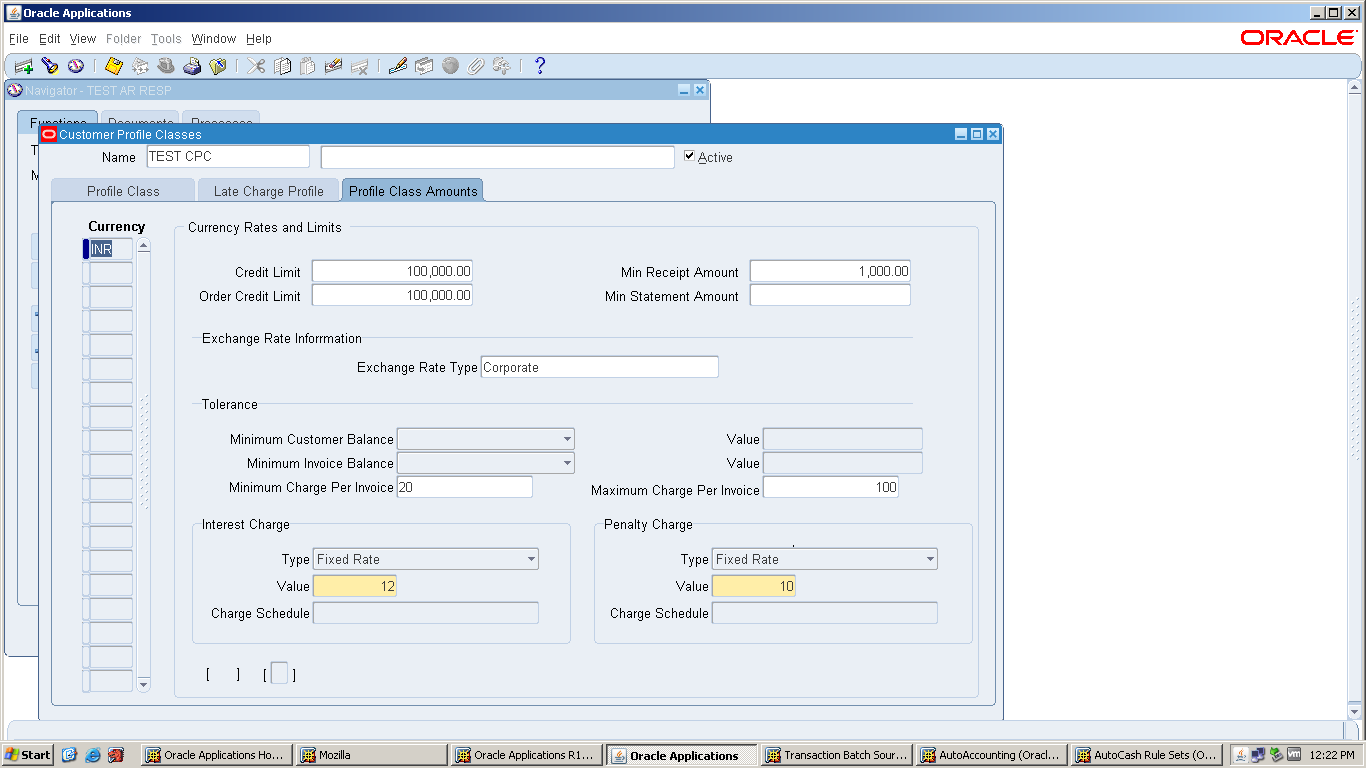
Task: Click the Copy toolbar icon
Action: (x=281, y=66)
